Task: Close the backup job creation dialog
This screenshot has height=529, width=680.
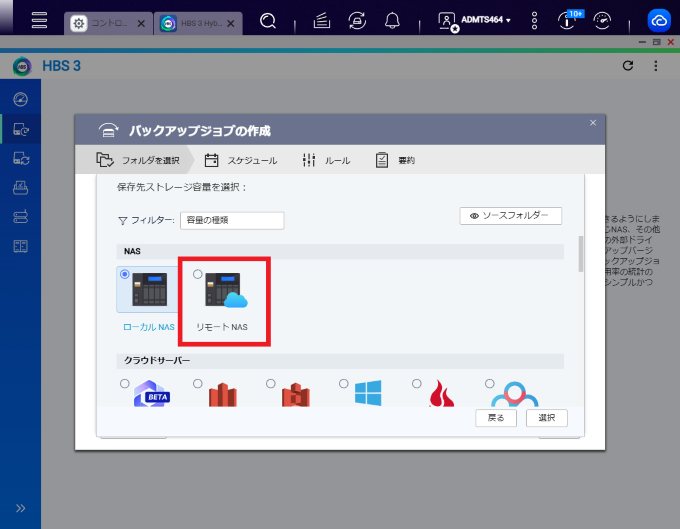Action: [593, 123]
